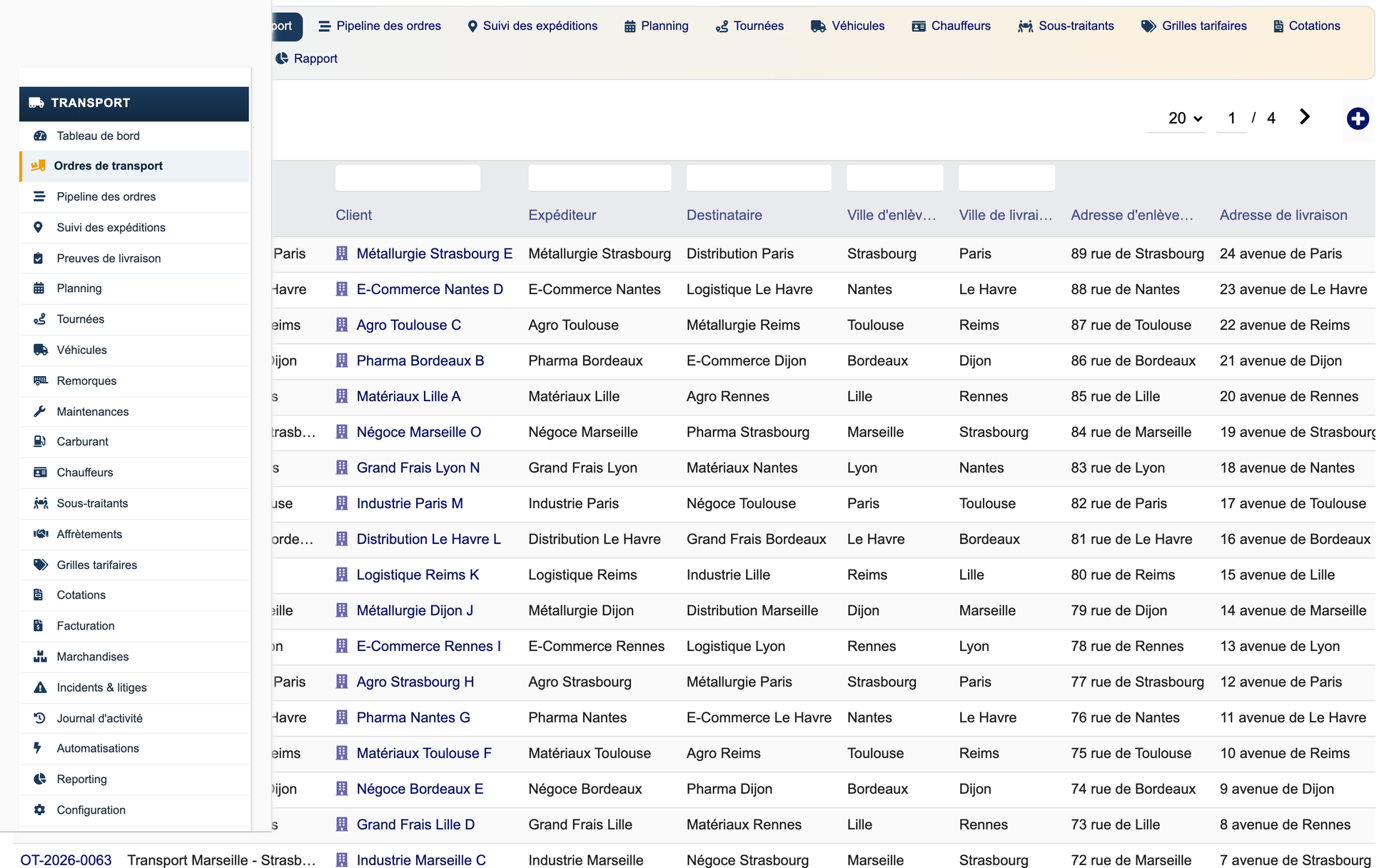Screen dimensions: 1389x868
Task: Open client Industrie Marseille C link
Action: click(421, 860)
